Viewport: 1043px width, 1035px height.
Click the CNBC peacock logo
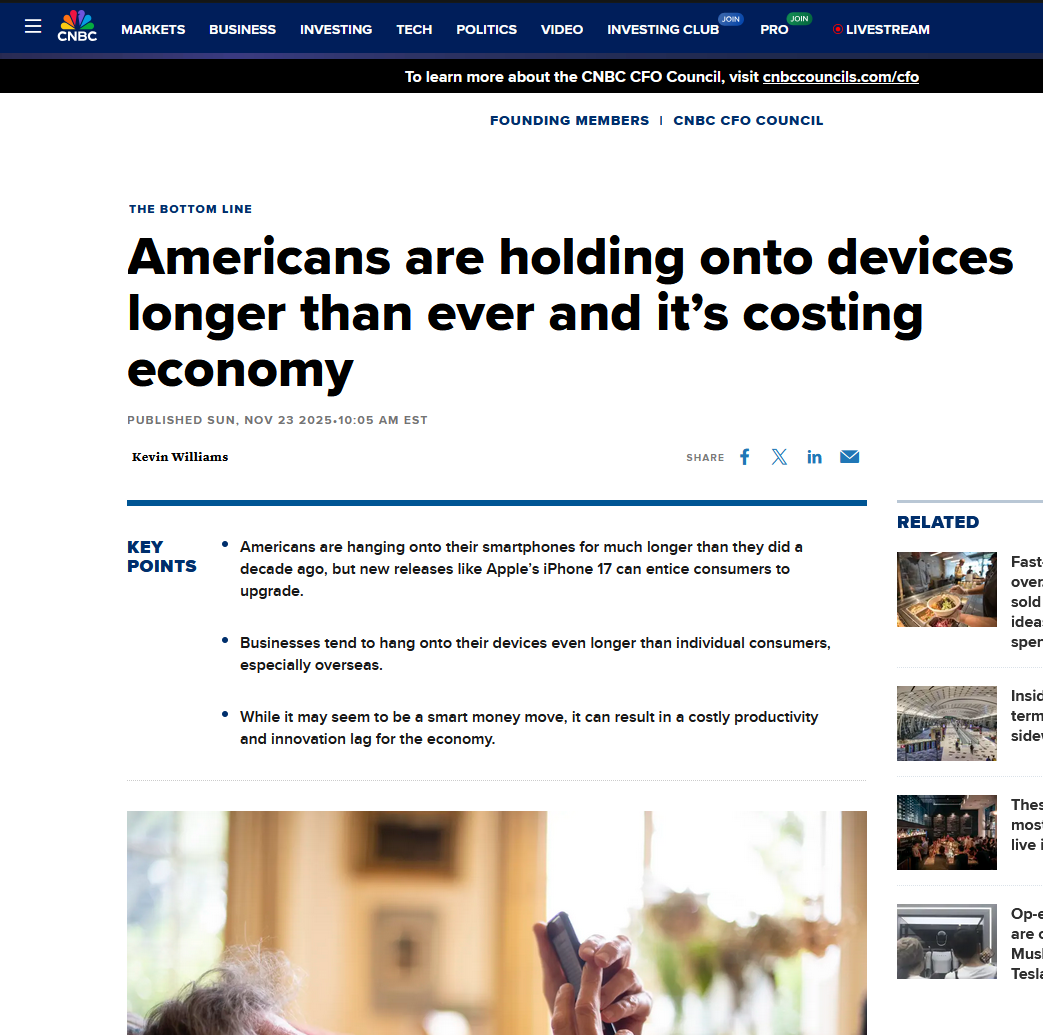click(x=77, y=26)
